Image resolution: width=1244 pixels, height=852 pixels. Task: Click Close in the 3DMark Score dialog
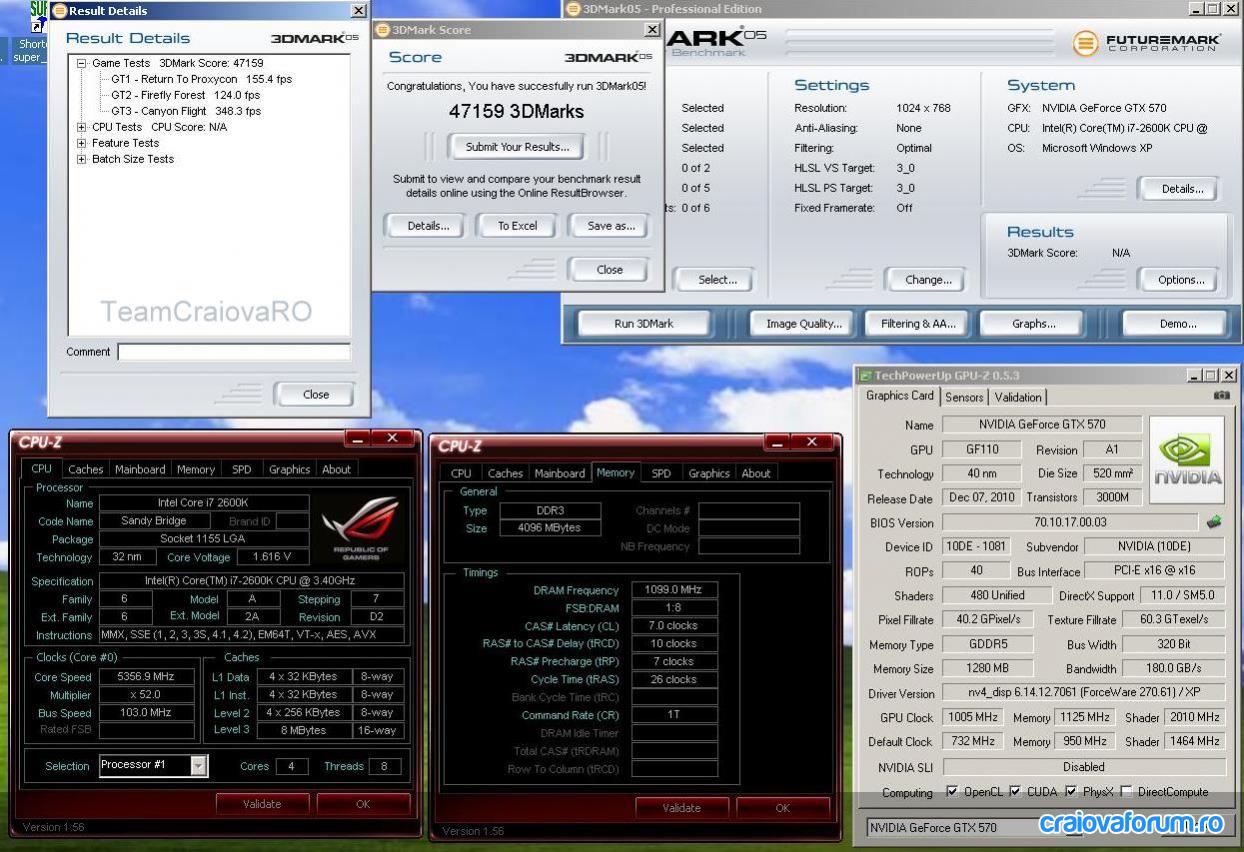pyautogui.click(x=609, y=269)
